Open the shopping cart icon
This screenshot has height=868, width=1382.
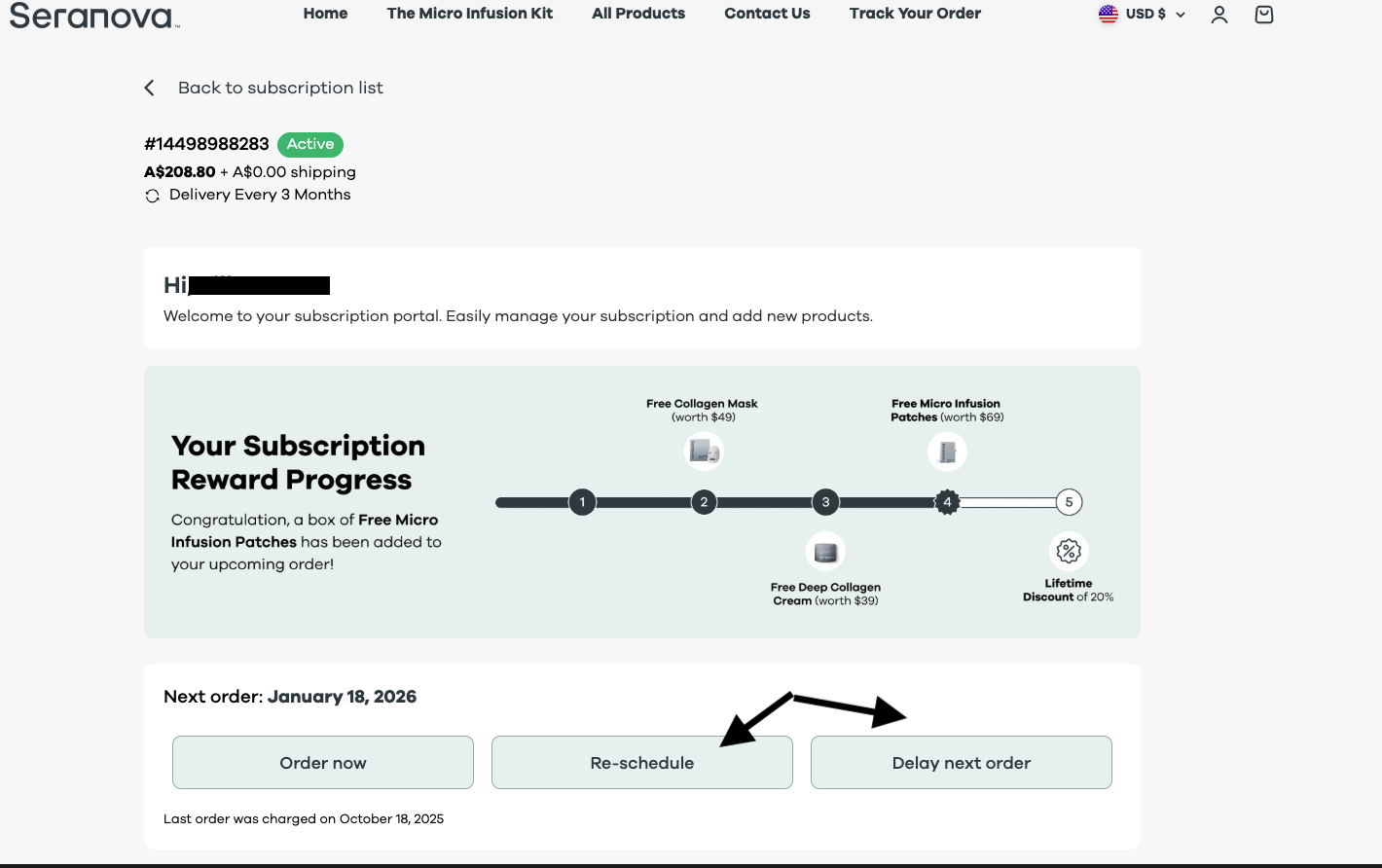point(1264,15)
